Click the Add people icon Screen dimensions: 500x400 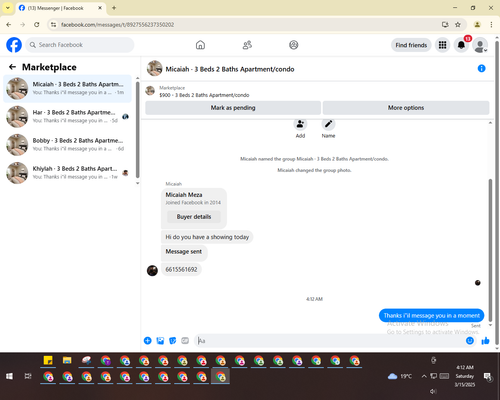coord(300,124)
